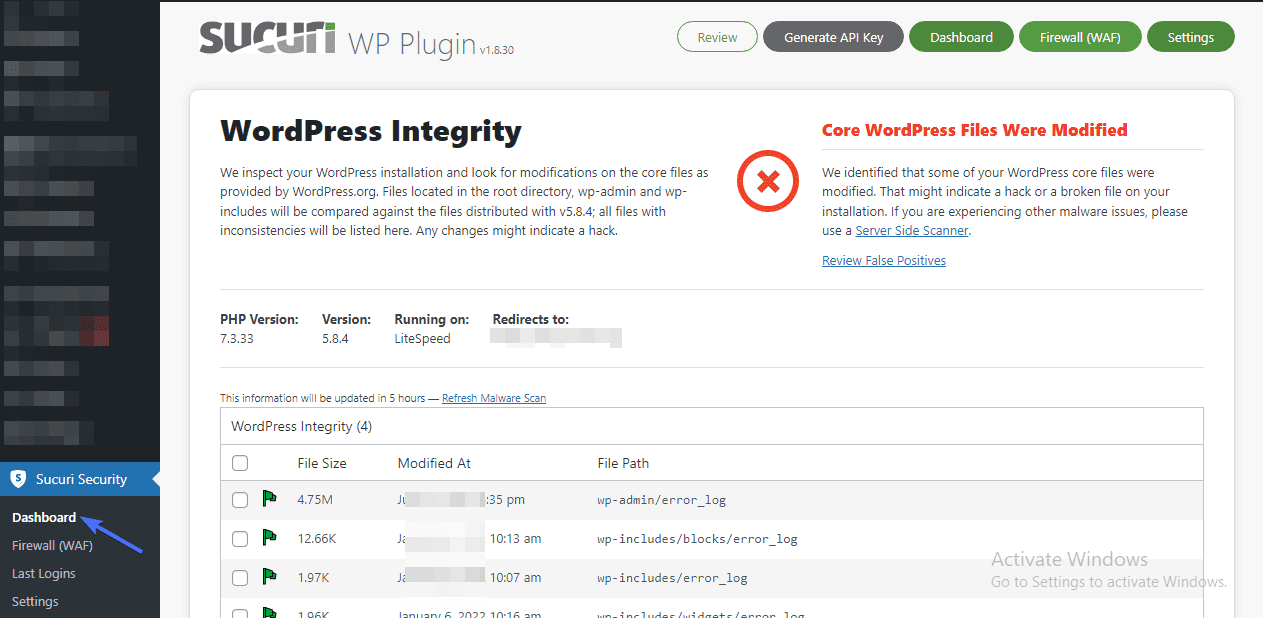Open Sucuri Security menu in sidebar
1263x618 pixels.
tap(80, 479)
